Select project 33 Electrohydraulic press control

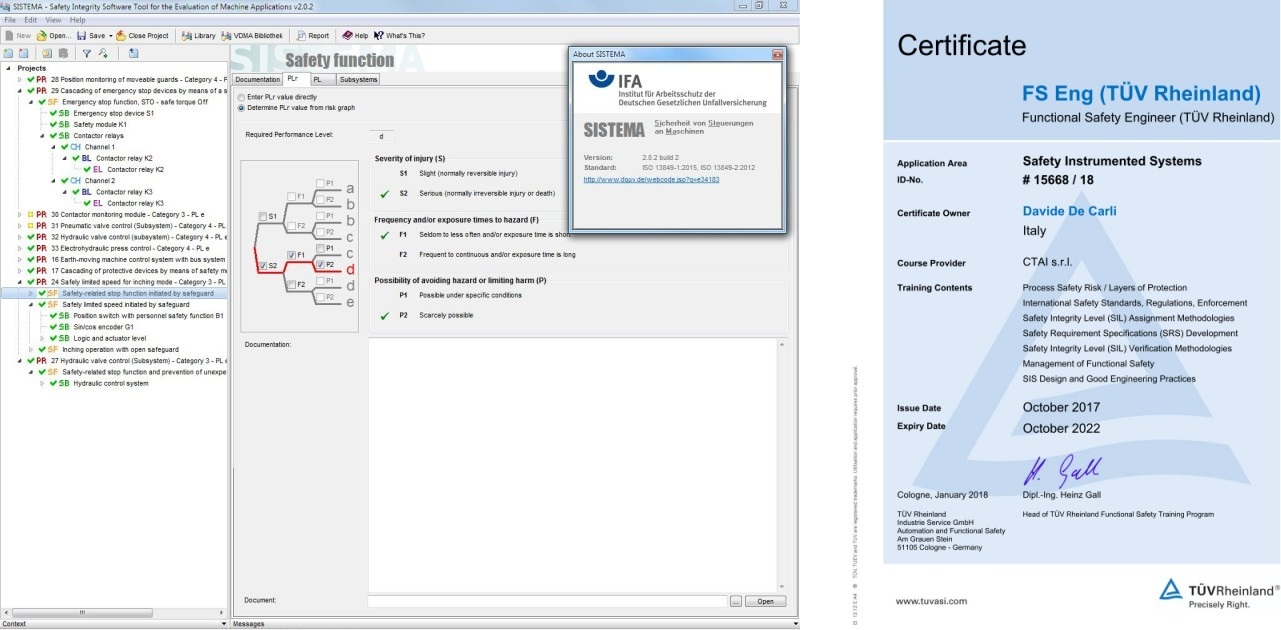click(129, 248)
